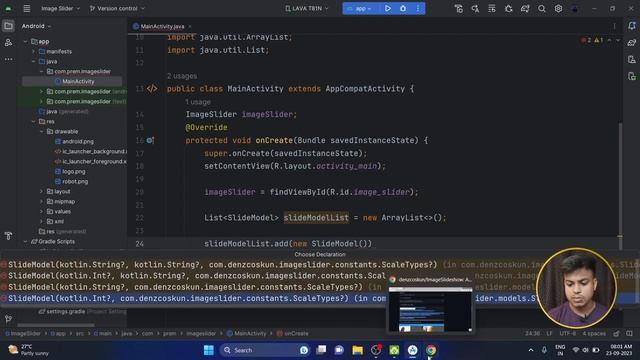Viewport: 640px width, 360px height.
Task: Open File Explorer from taskbar
Action: (358, 350)
